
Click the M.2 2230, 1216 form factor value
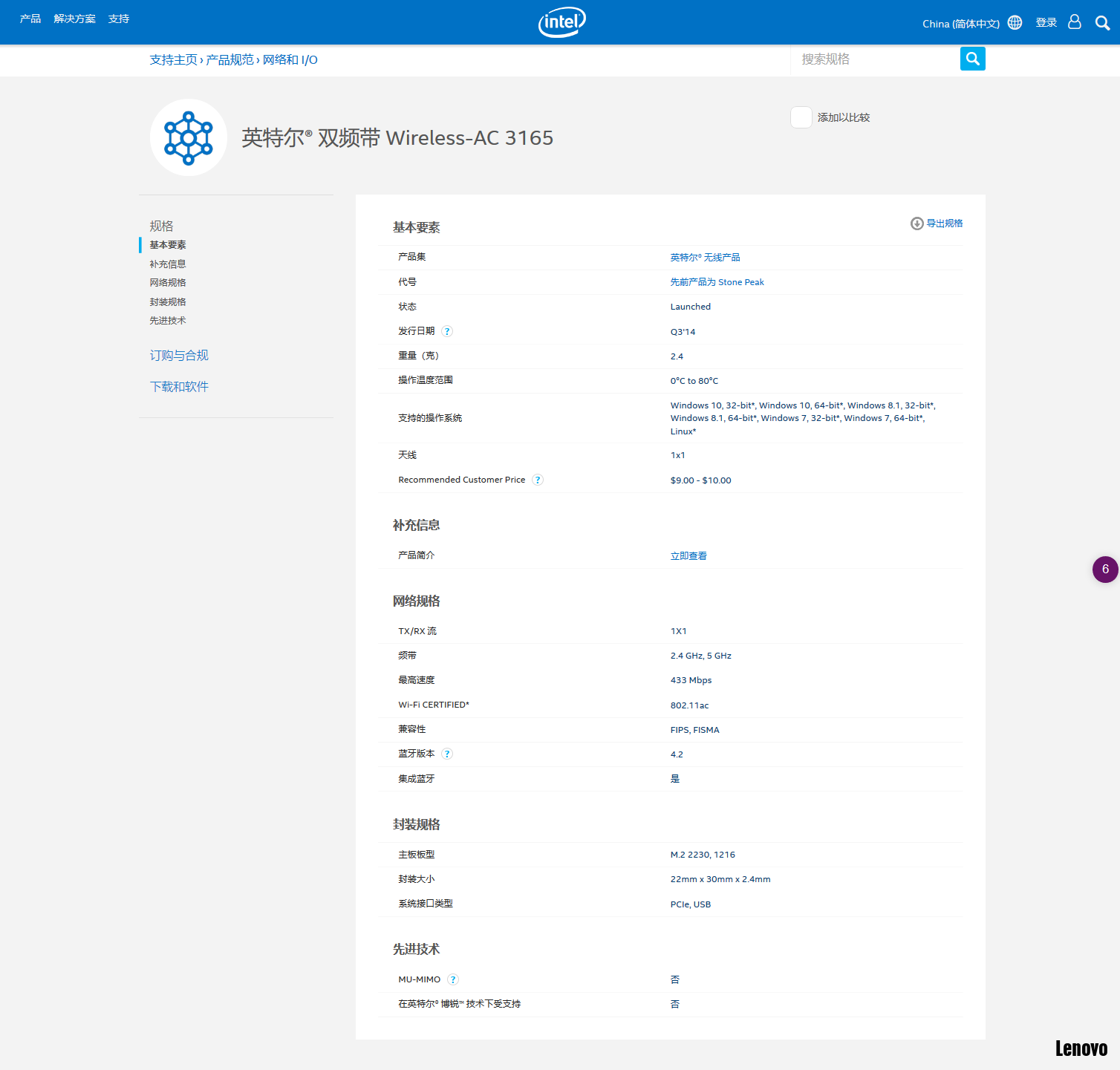click(703, 855)
